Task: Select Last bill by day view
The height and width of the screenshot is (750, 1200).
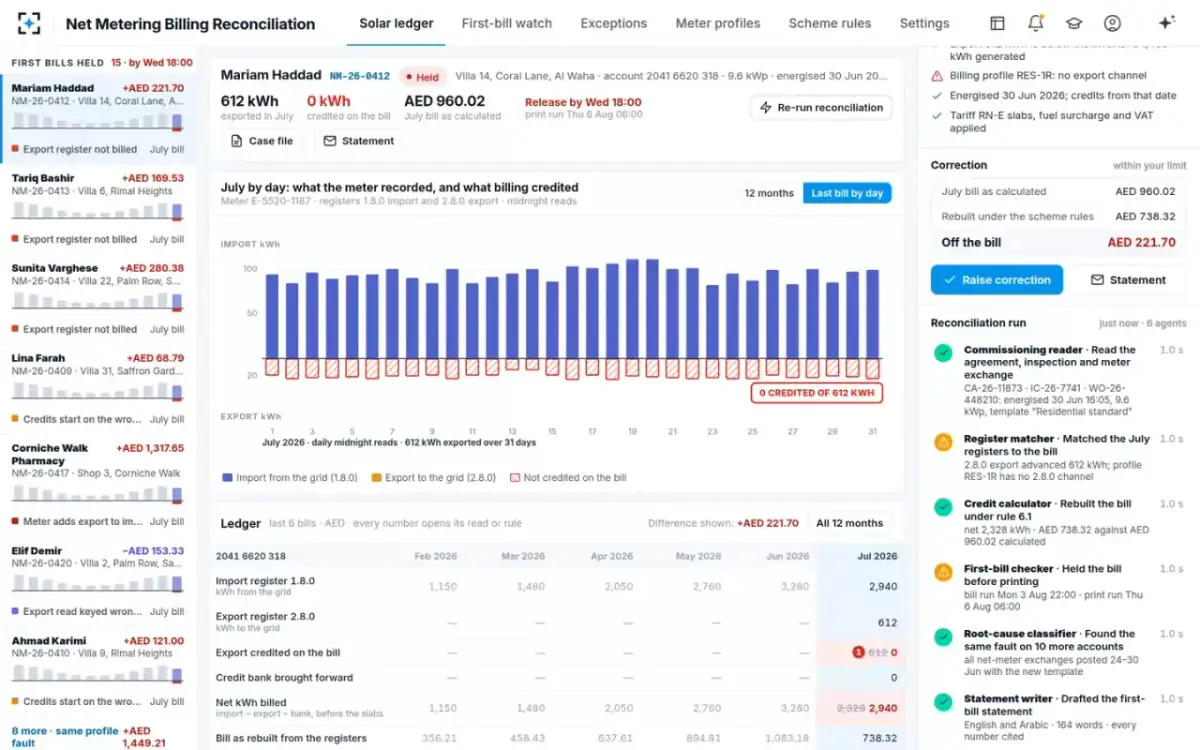Action: [847, 193]
